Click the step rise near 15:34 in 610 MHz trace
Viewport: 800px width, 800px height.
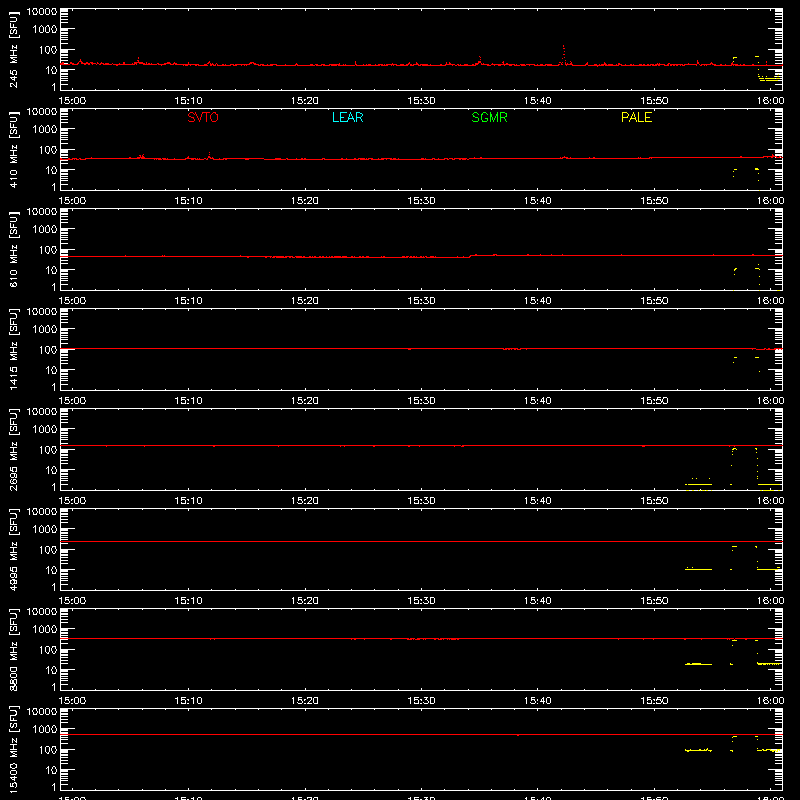pyautogui.click(x=472, y=256)
